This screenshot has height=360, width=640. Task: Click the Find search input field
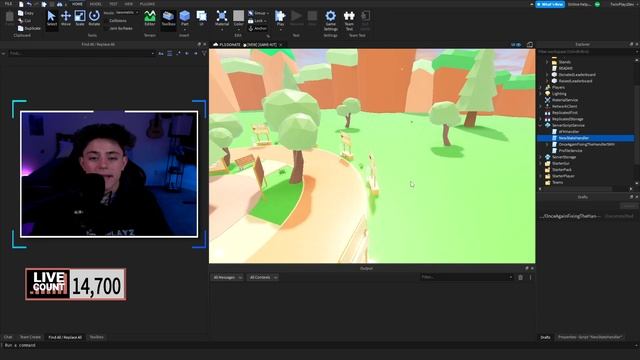tap(81, 53)
